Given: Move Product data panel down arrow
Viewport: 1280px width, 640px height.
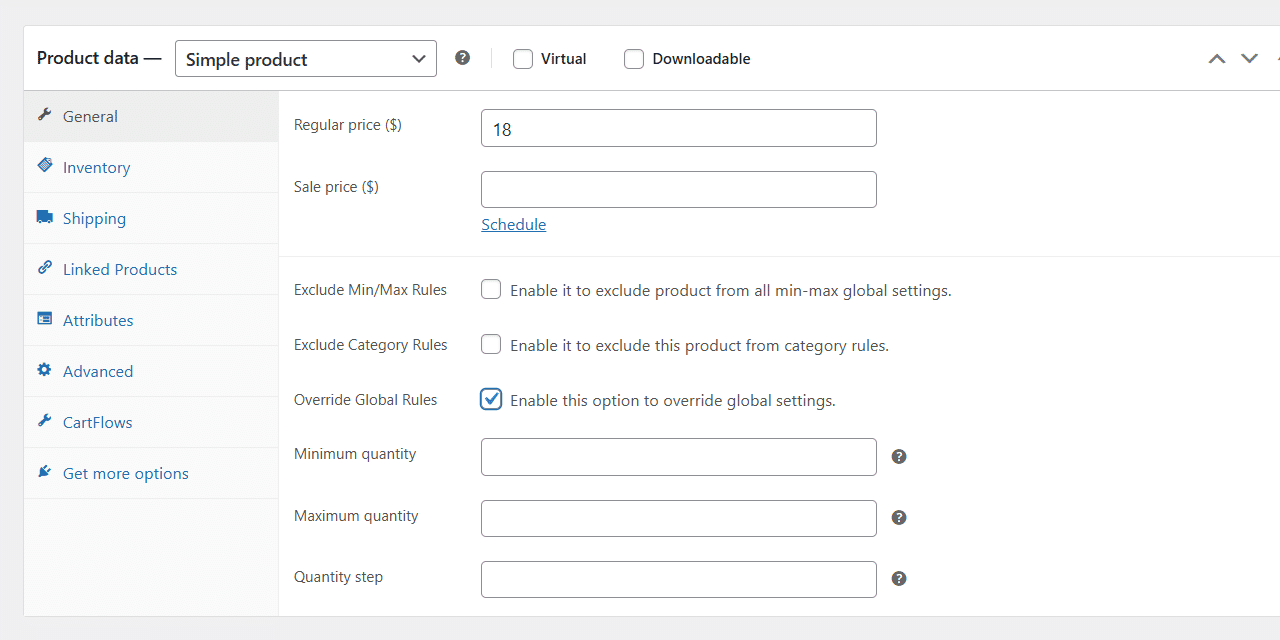Looking at the screenshot, I should coord(1249,59).
